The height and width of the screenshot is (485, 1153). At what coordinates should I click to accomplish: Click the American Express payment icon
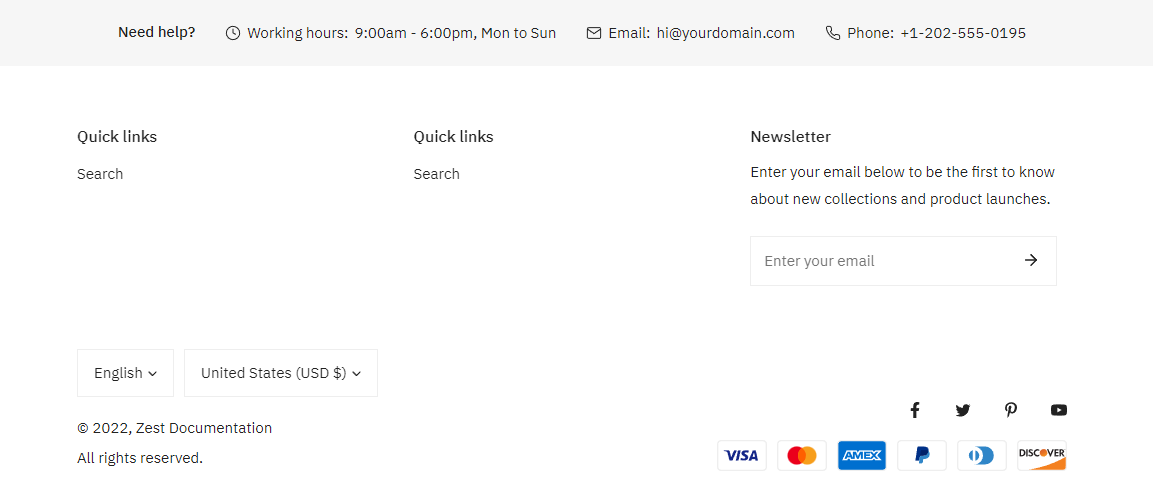(x=861, y=456)
